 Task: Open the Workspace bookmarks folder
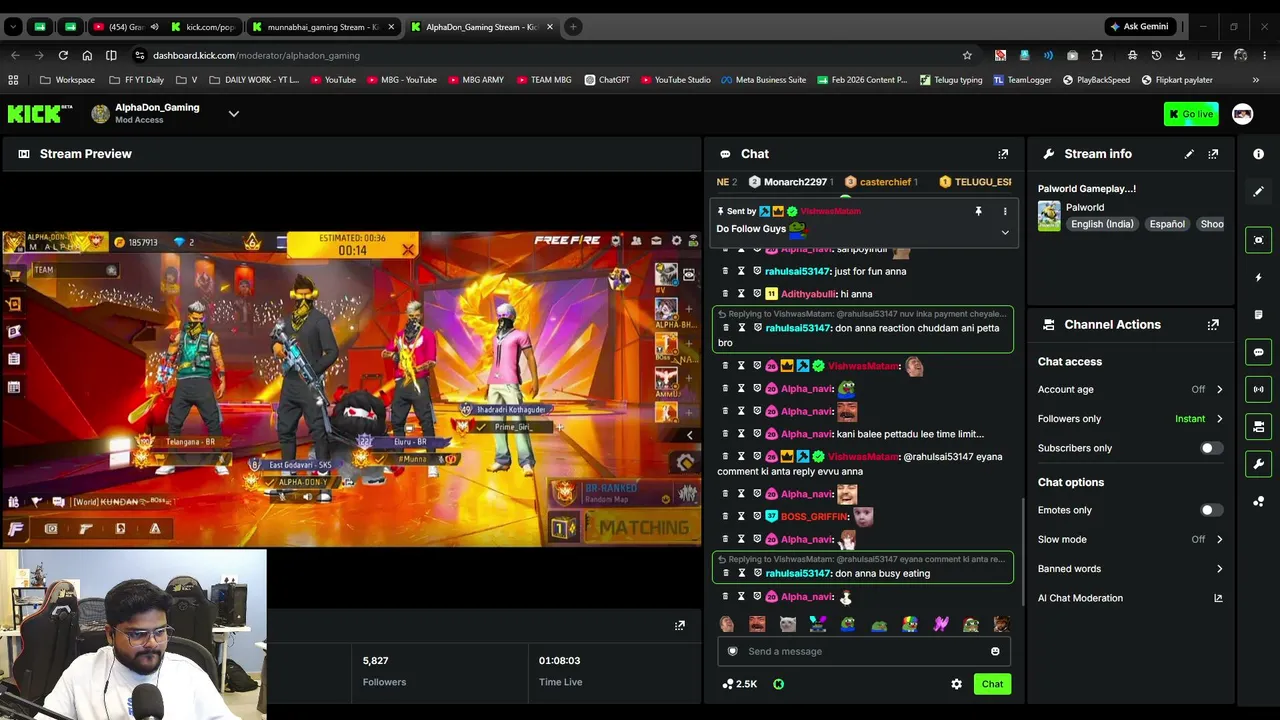coord(68,80)
